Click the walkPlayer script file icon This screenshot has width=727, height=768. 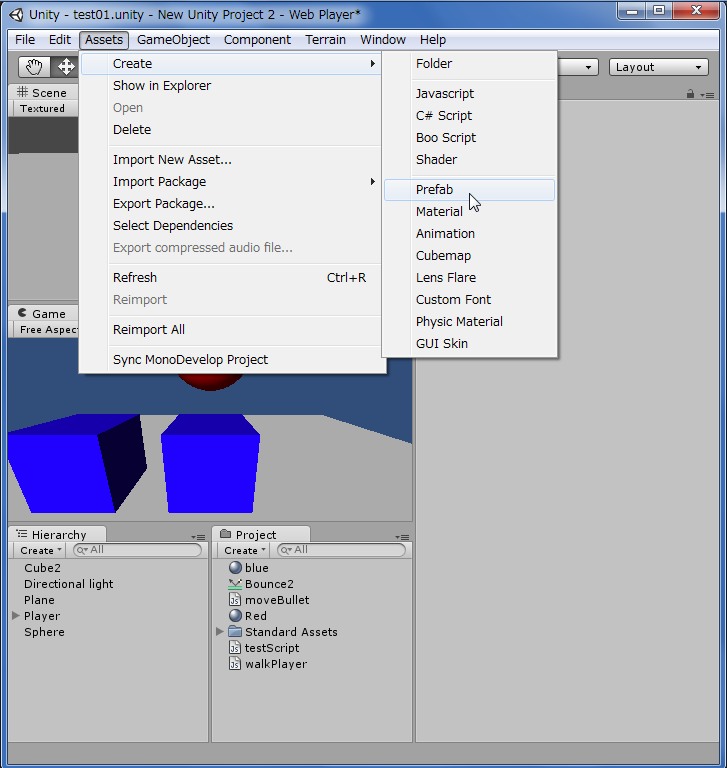[x=235, y=663]
